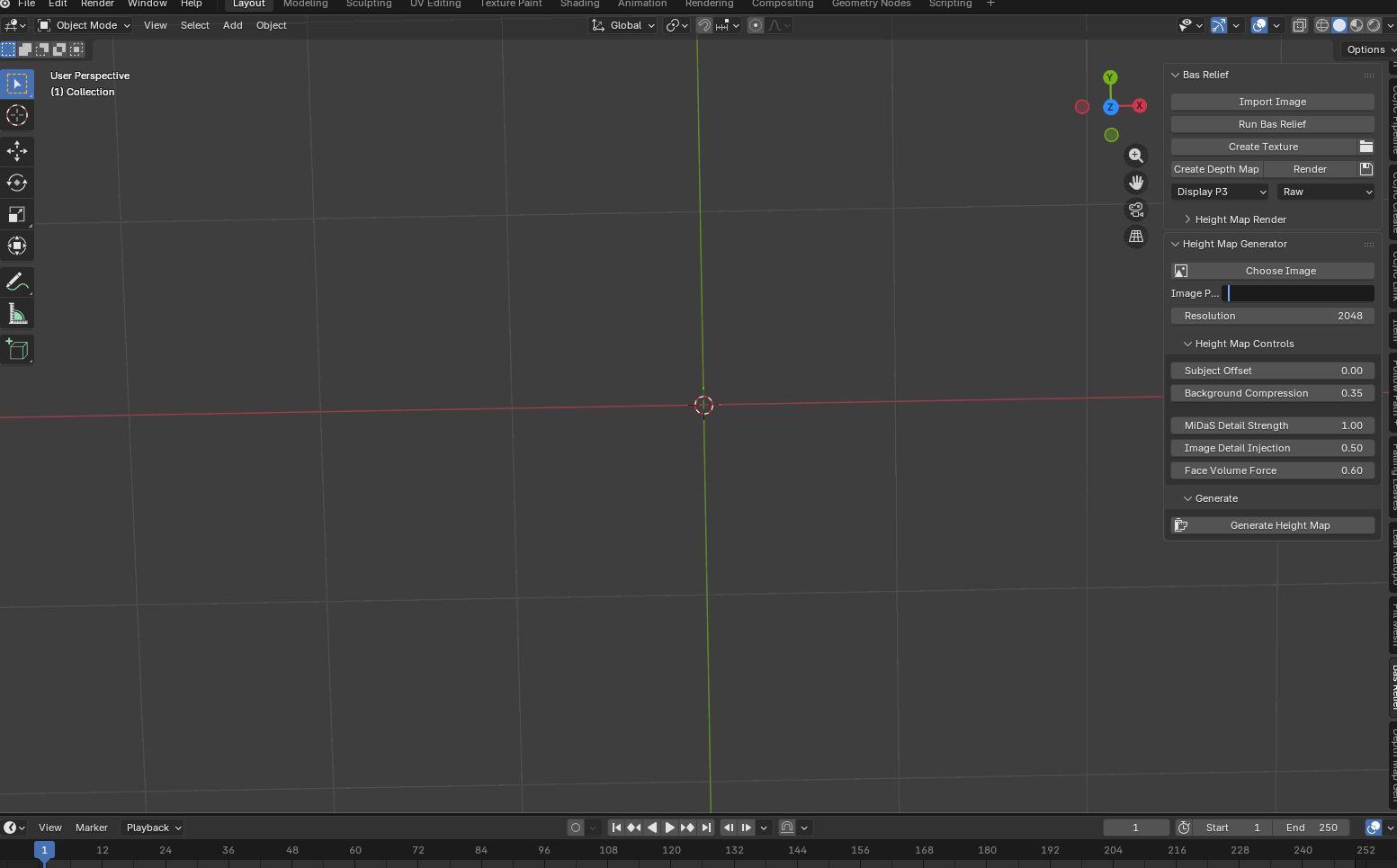Switch to material preview shading

point(1357,25)
